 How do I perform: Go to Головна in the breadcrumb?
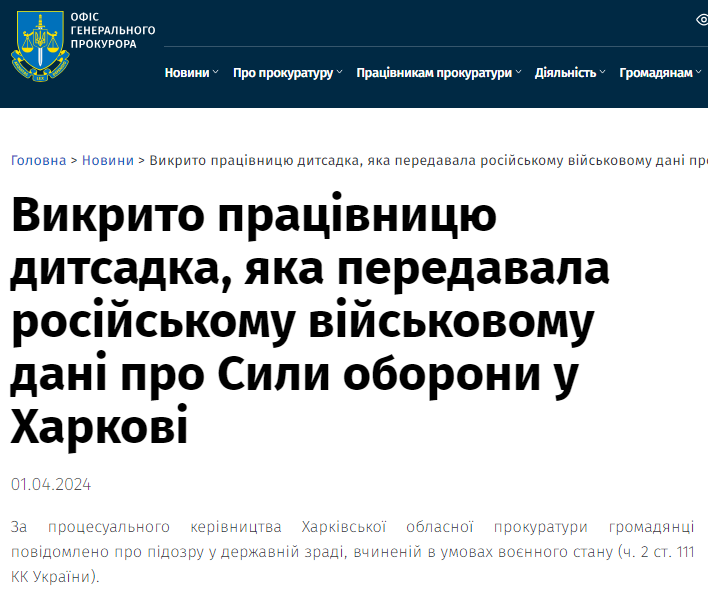tap(38, 160)
